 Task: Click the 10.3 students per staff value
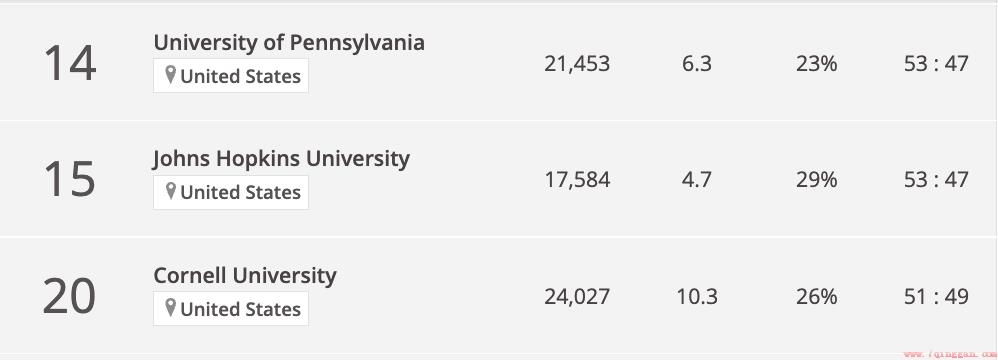[697, 296]
